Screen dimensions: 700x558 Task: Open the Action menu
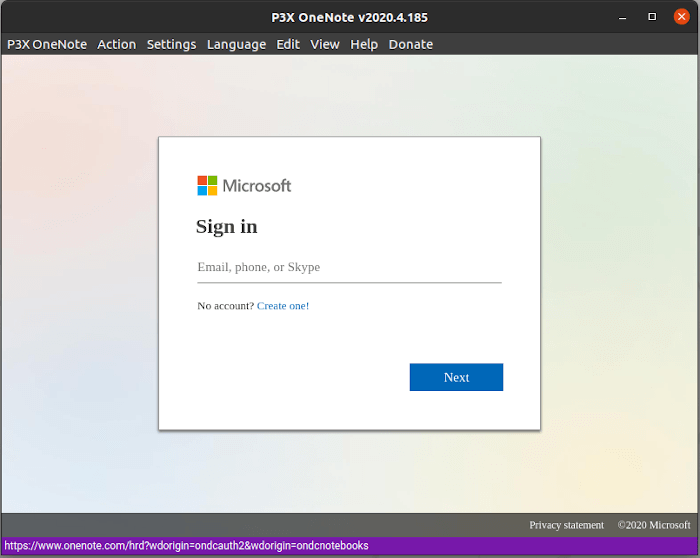click(x=117, y=45)
